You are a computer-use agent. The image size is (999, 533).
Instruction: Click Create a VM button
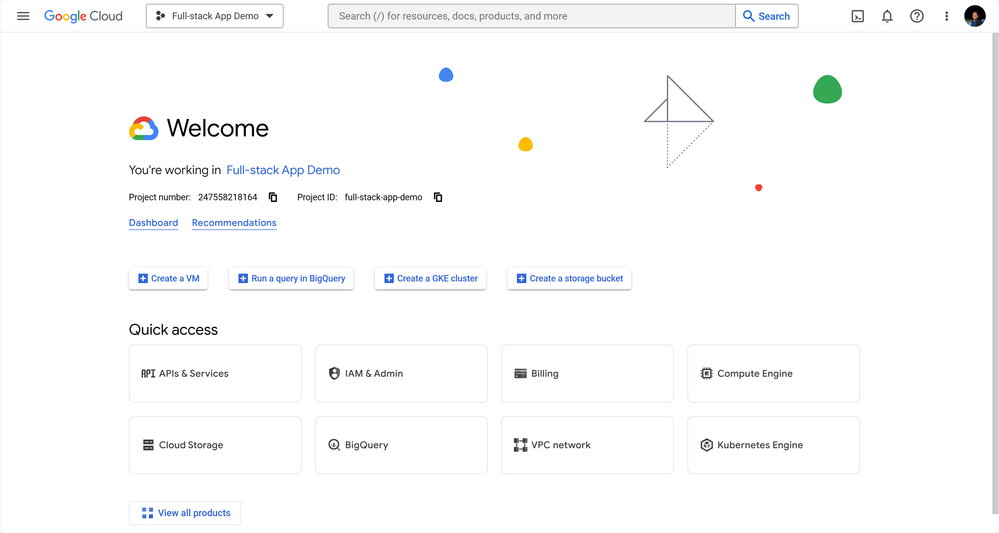(168, 278)
